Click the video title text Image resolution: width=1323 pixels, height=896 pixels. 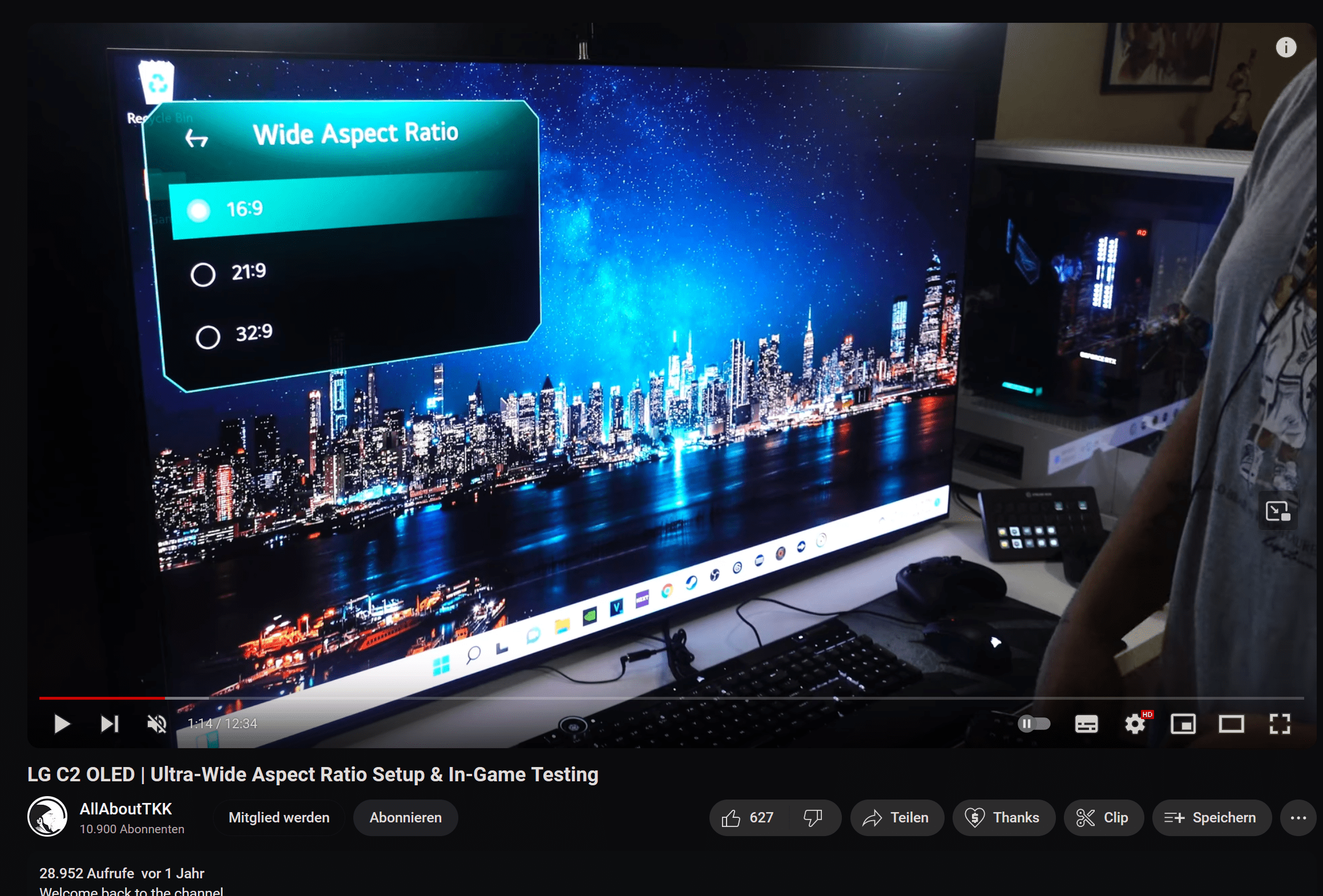coord(313,774)
